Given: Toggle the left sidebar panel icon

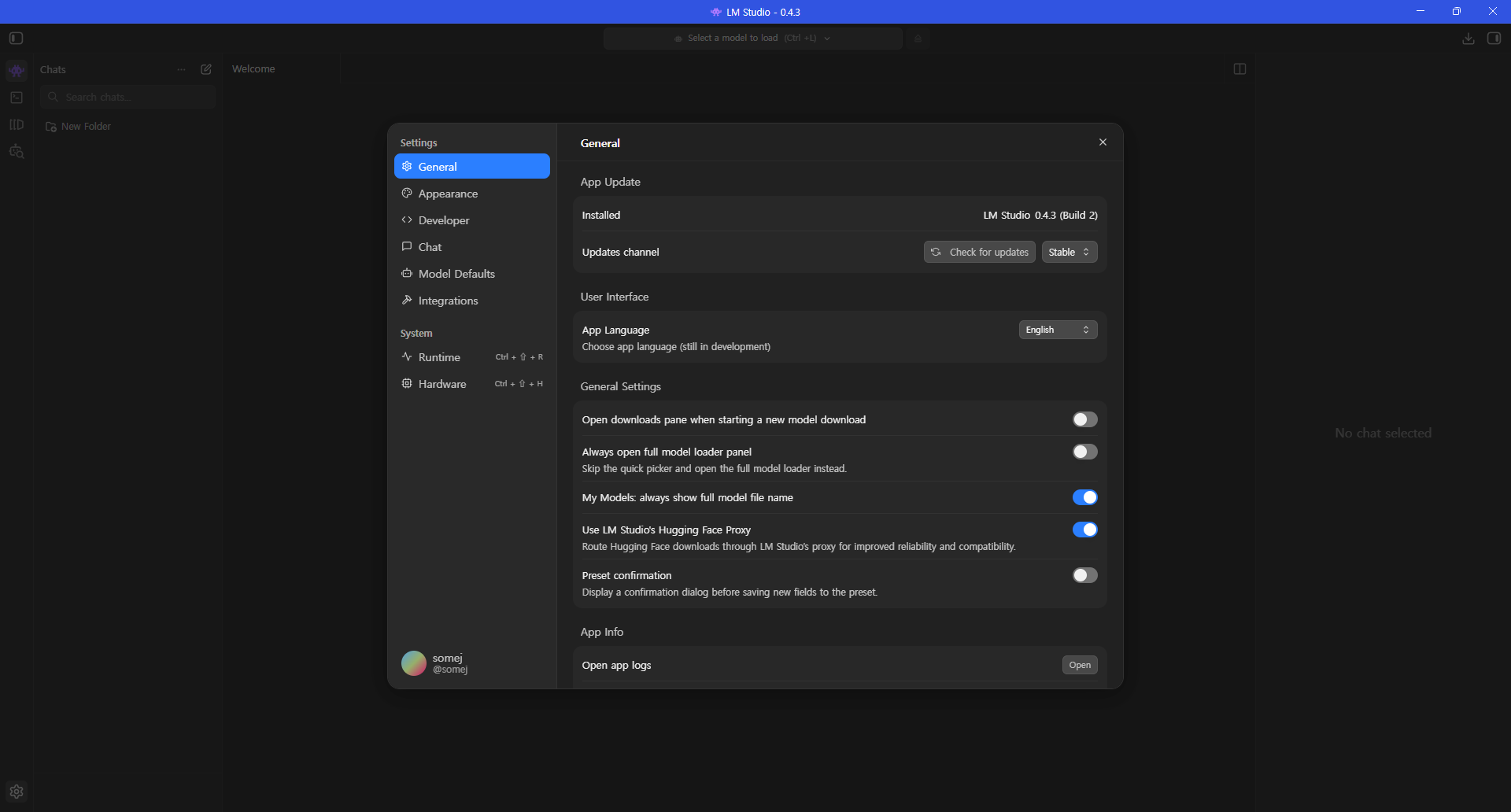Looking at the screenshot, I should (x=17, y=39).
